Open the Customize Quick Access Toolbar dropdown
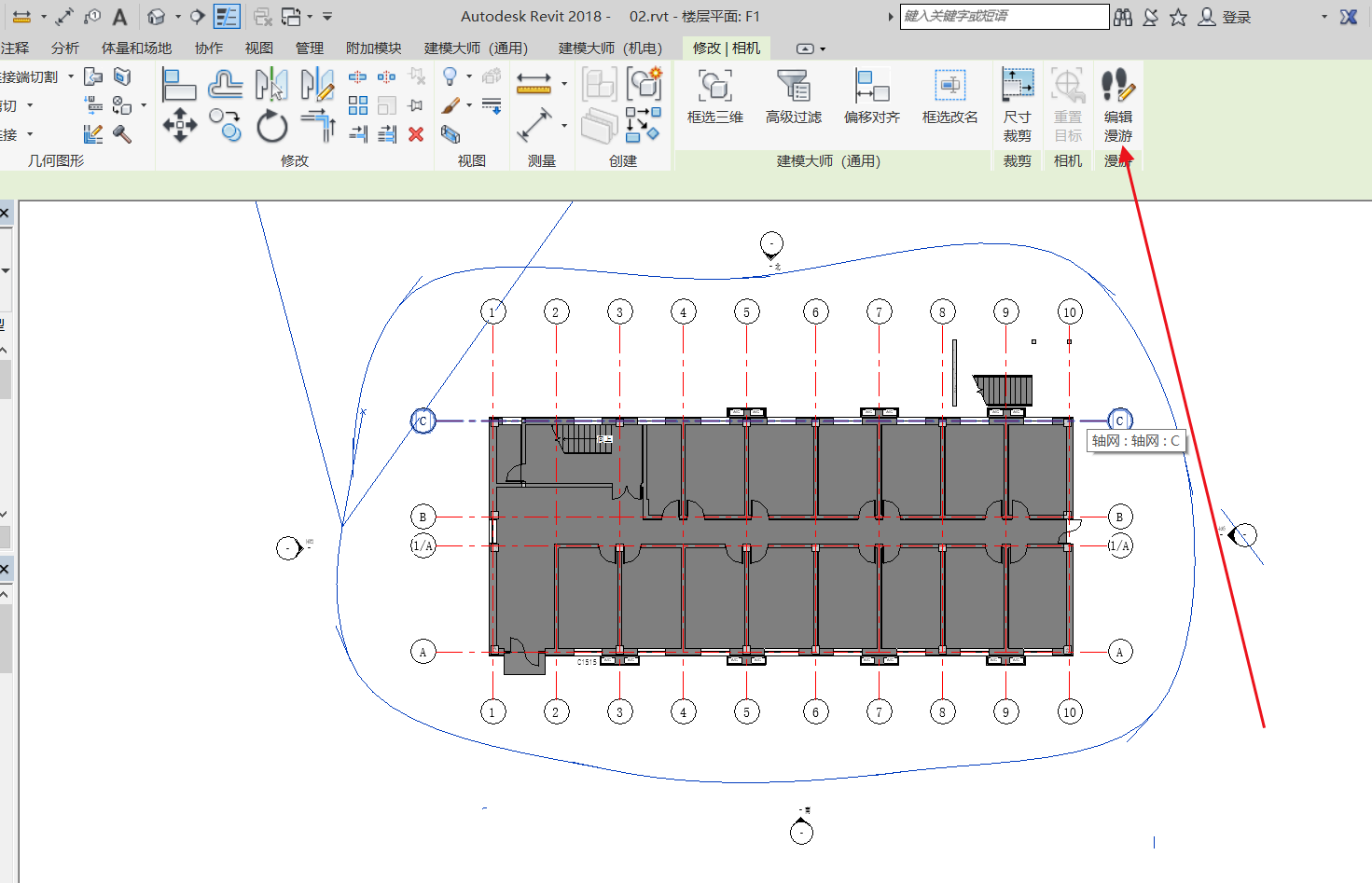 [327, 17]
